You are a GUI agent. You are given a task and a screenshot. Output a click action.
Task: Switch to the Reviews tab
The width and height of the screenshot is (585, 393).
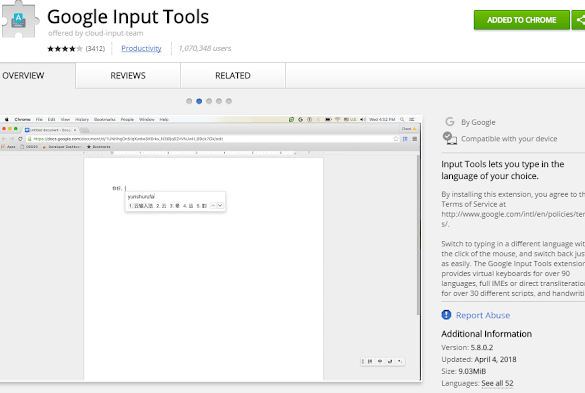coord(128,76)
